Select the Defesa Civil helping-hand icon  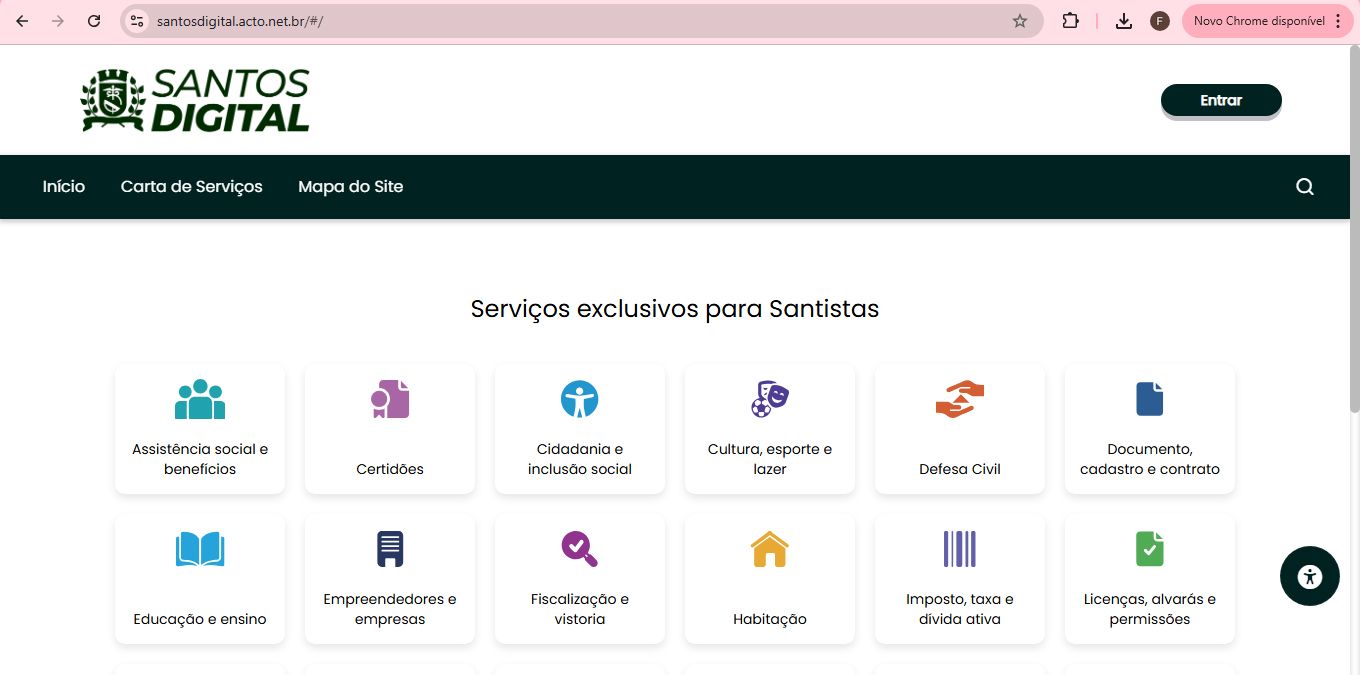click(959, 398)
